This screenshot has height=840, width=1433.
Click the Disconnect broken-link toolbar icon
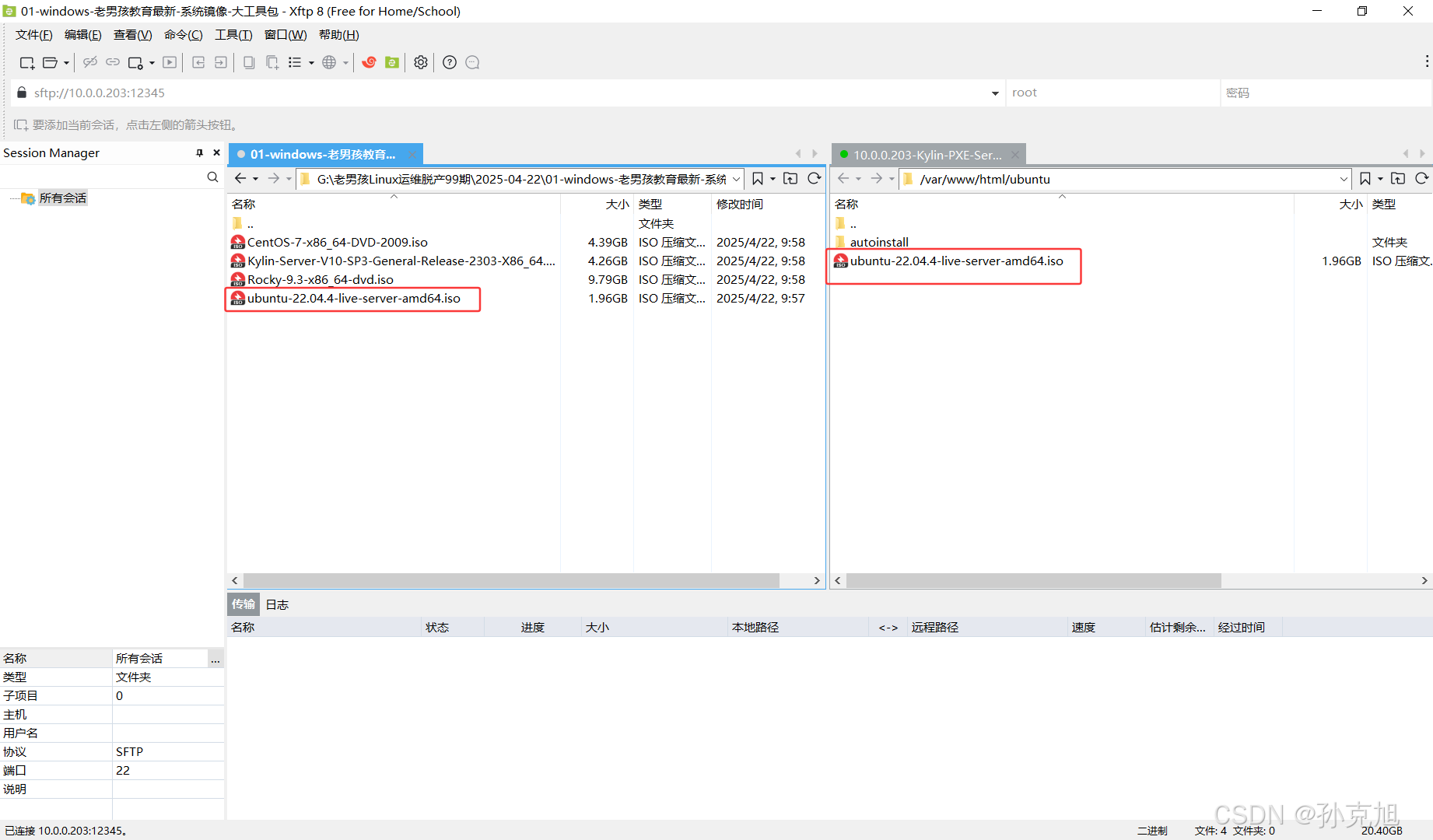point(90,62)
